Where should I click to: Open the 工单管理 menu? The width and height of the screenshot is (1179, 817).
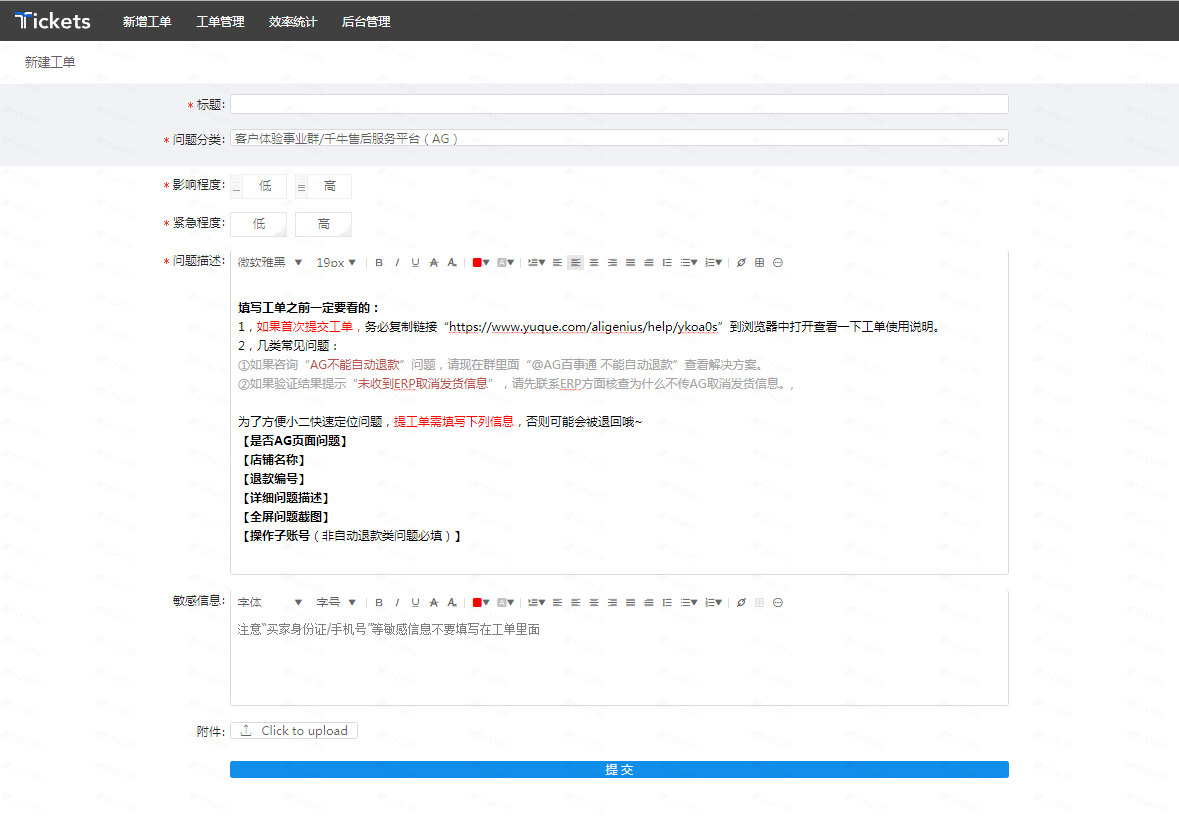click(x=220, y=22)
